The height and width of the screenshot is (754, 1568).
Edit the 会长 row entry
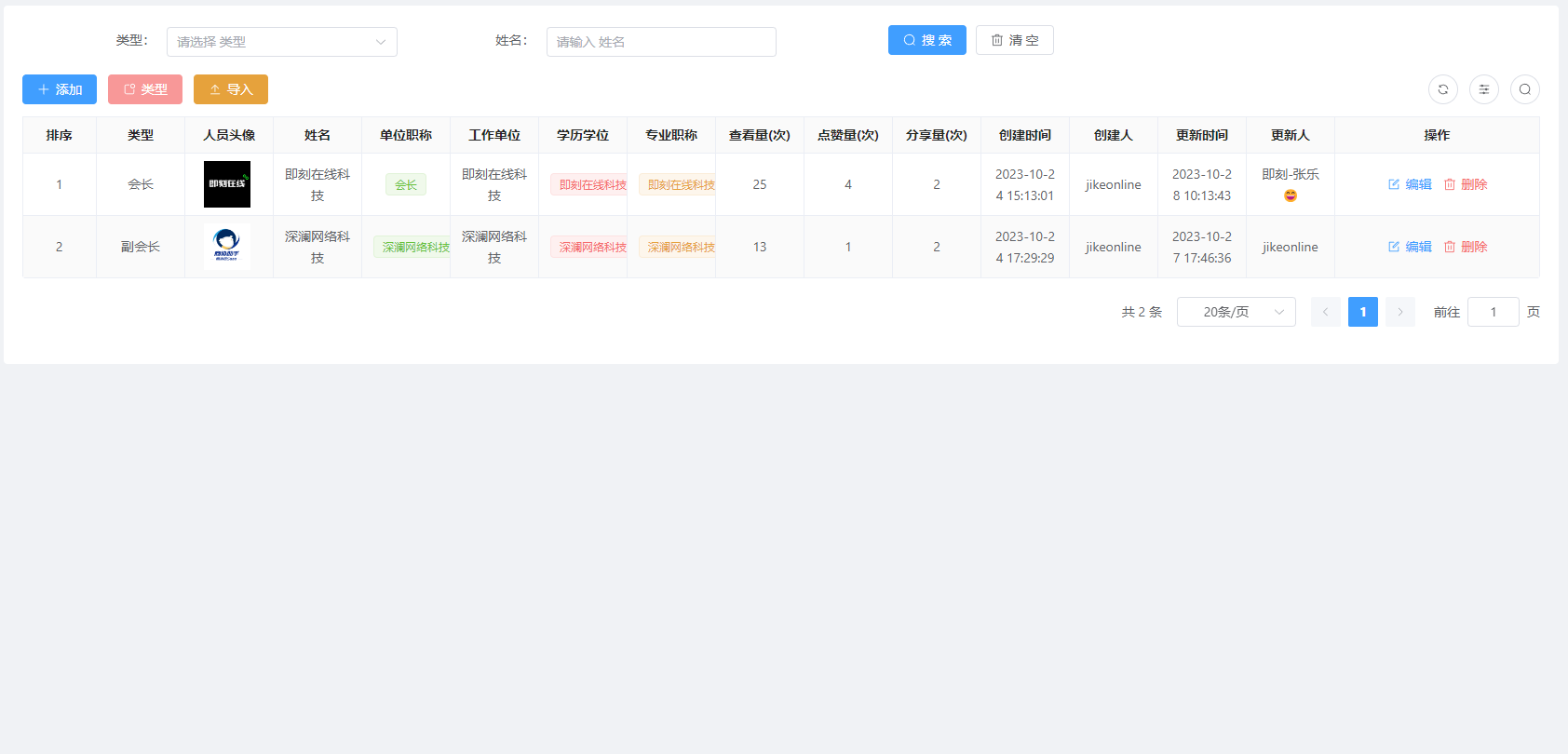click(x=1410, y=184)
